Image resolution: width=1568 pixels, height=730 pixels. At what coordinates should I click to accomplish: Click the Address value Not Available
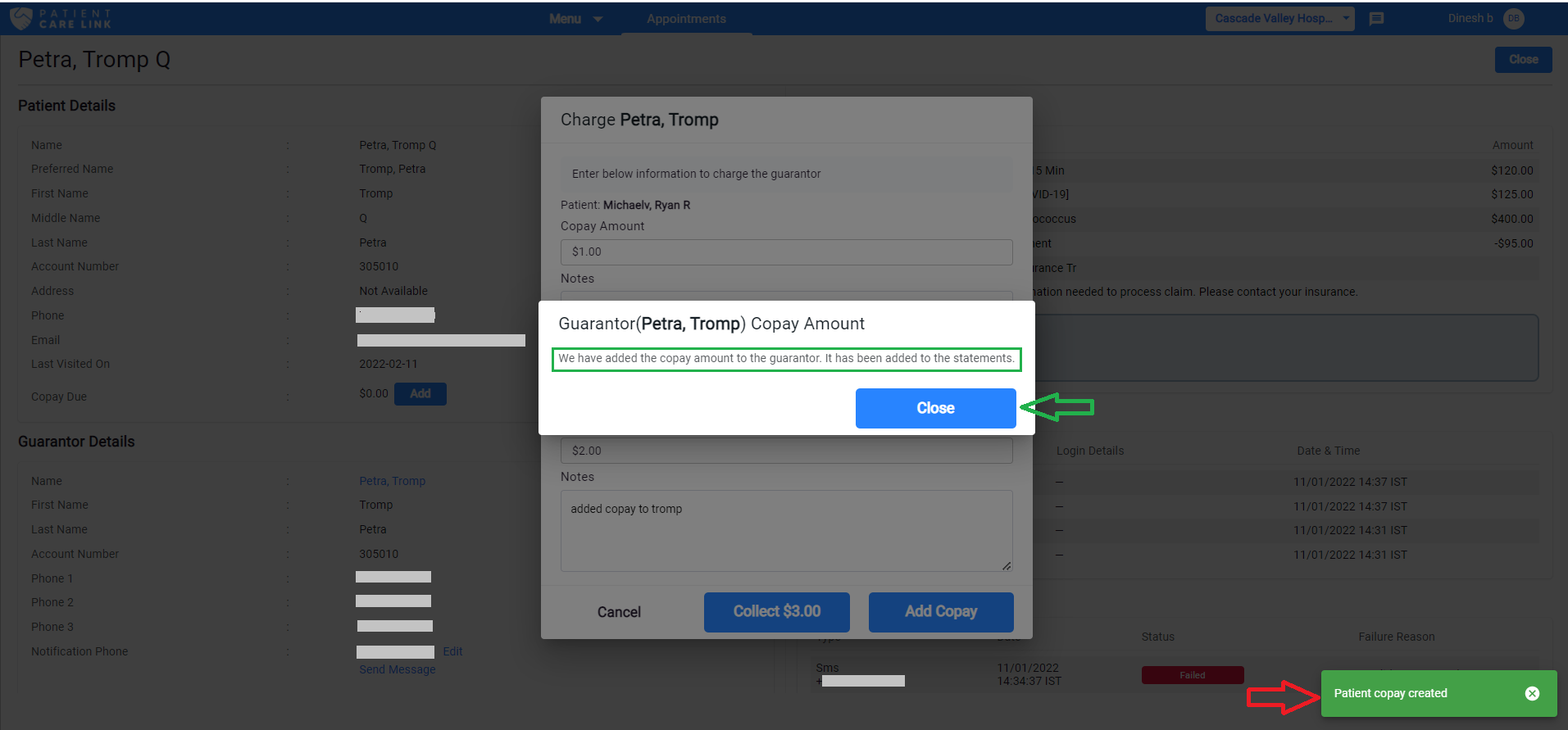tap(393, 291)
